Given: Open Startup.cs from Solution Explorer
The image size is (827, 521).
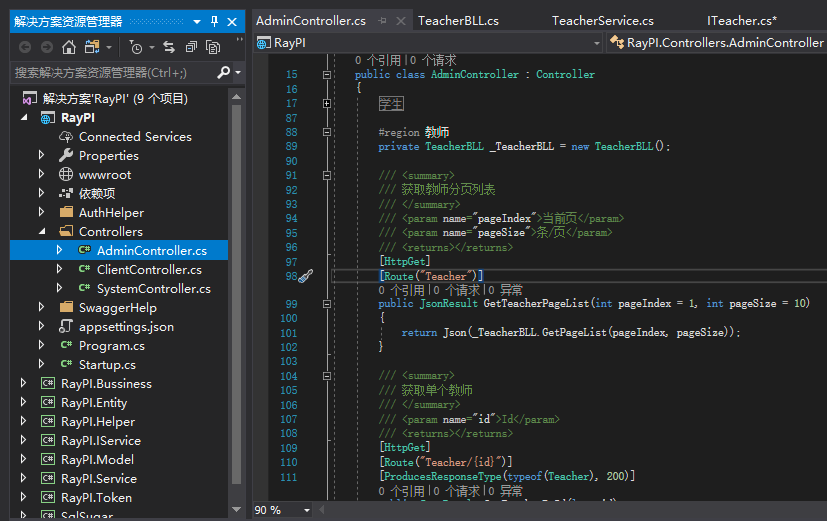Looking at the screenshot, I should [x=107, y=364].
